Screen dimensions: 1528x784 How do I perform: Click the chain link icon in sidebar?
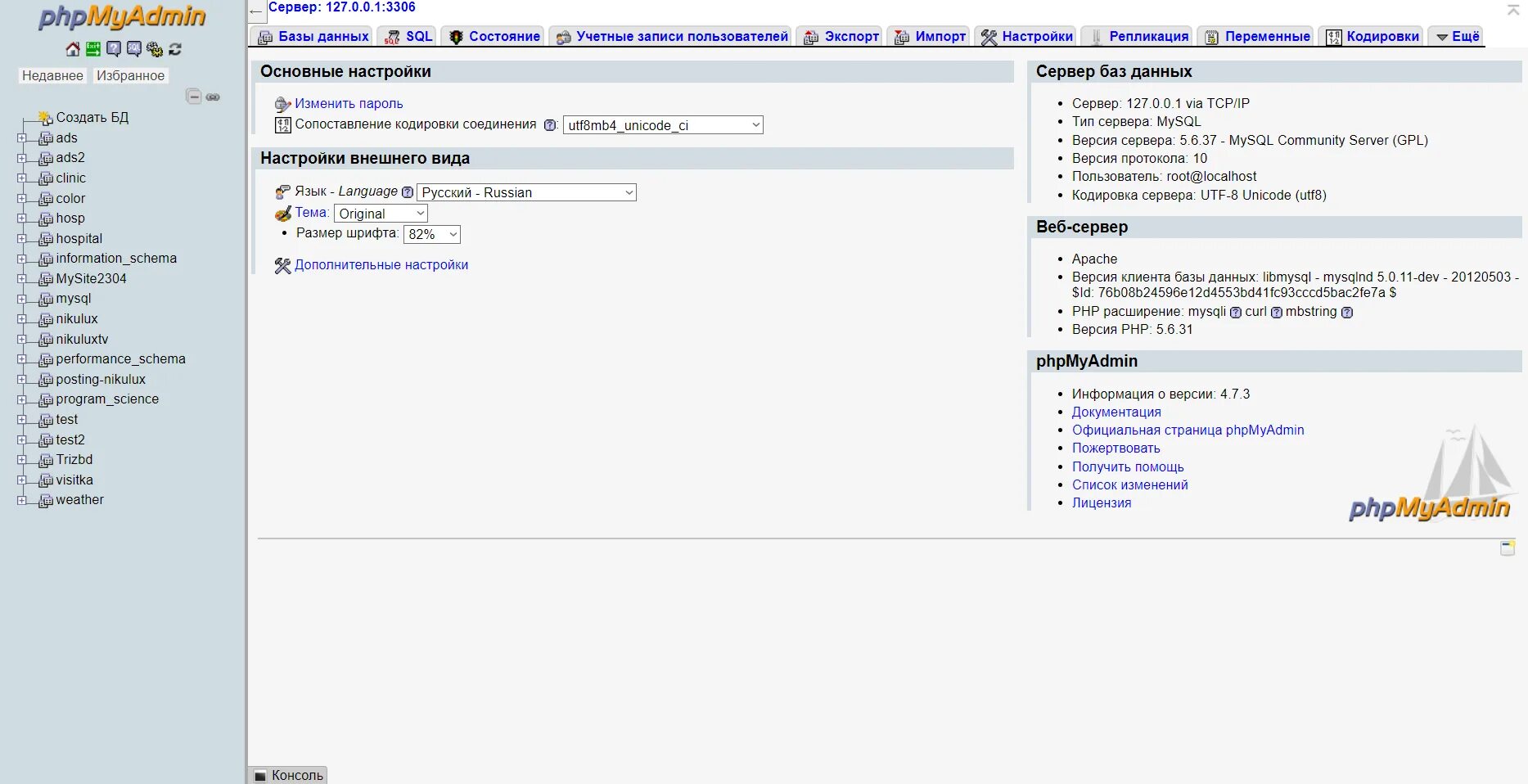click(x=213, y=97)
